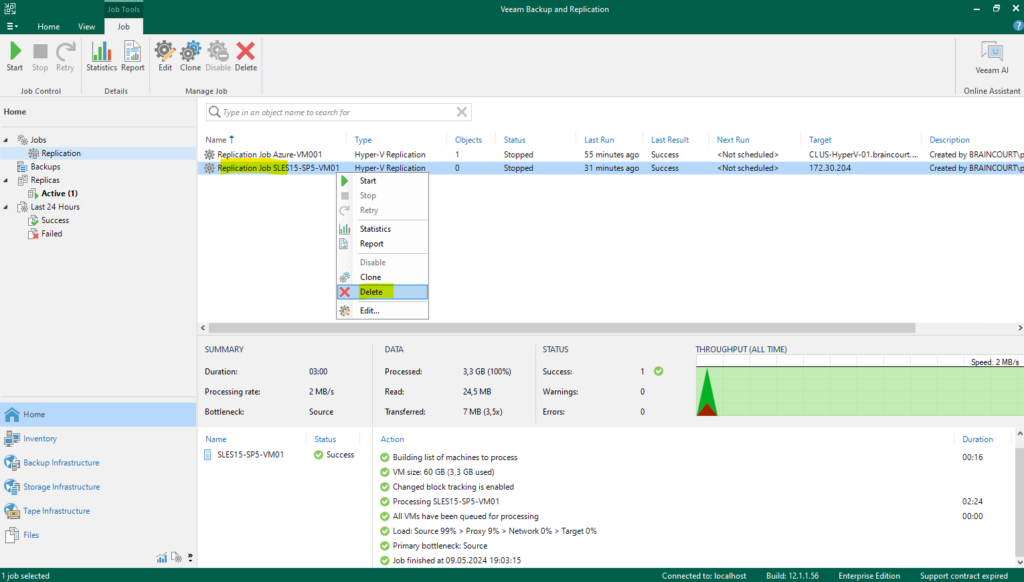Select Replication Job Azure-VM001 row
1024x582 pixels.
tap(611, 155)
